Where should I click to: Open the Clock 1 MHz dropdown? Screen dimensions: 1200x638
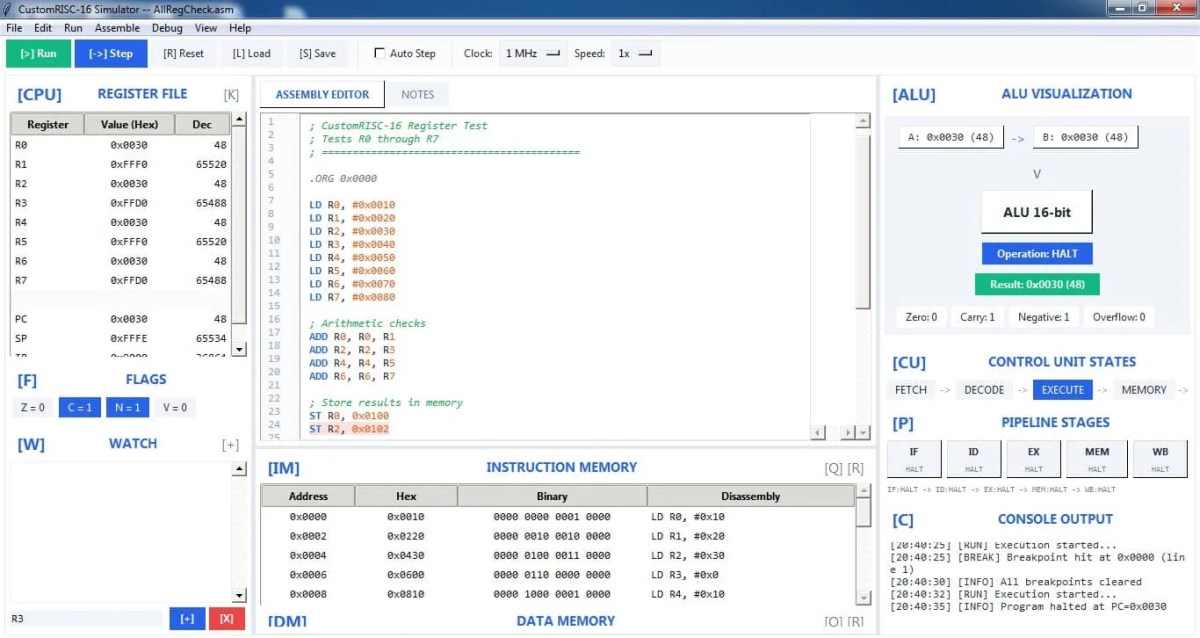pos(533,53)
